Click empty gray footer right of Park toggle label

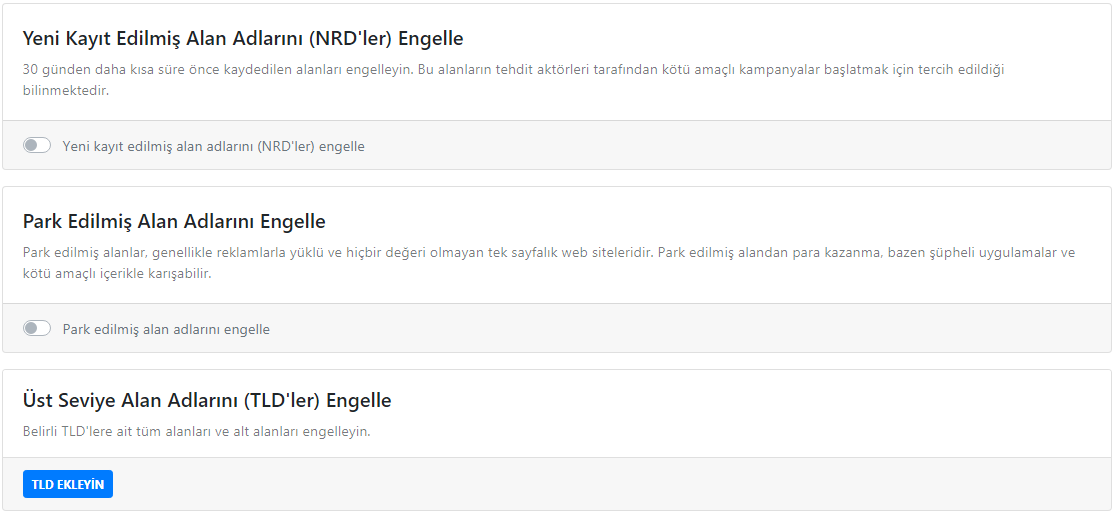point(700,329)
